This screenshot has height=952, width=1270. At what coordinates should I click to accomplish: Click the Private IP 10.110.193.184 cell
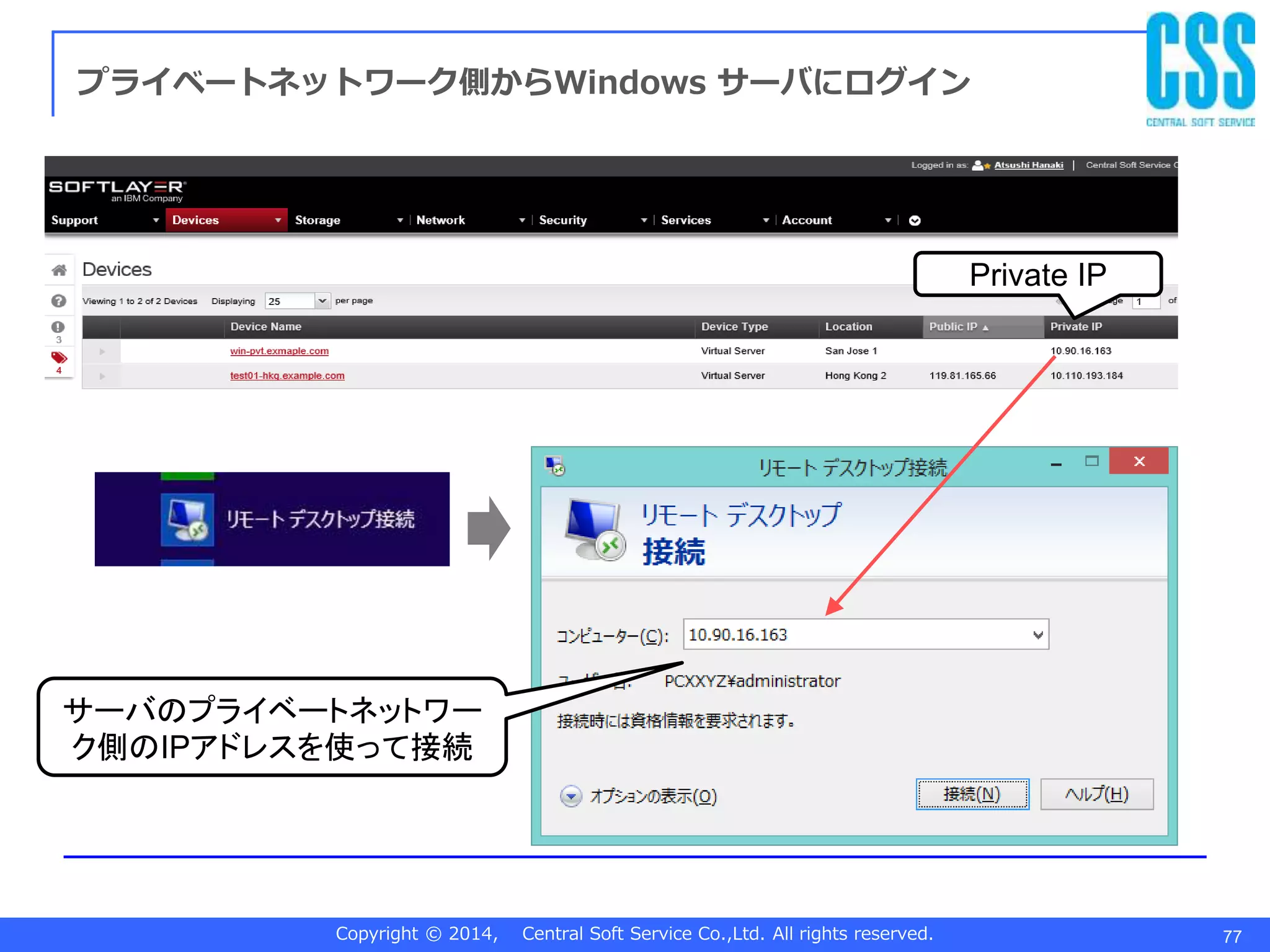pos(1086,376)
